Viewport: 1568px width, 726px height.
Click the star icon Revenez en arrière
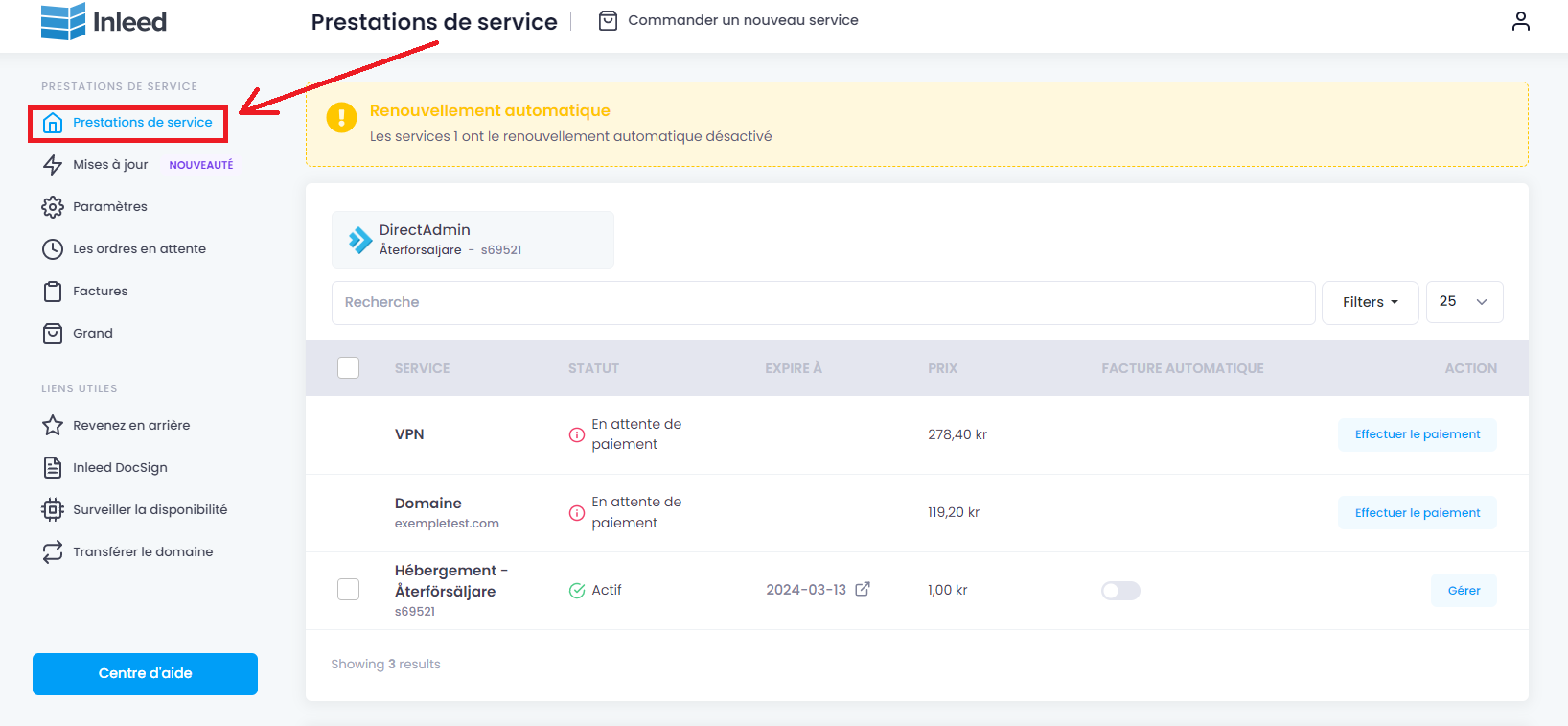(x=53, y=425)
